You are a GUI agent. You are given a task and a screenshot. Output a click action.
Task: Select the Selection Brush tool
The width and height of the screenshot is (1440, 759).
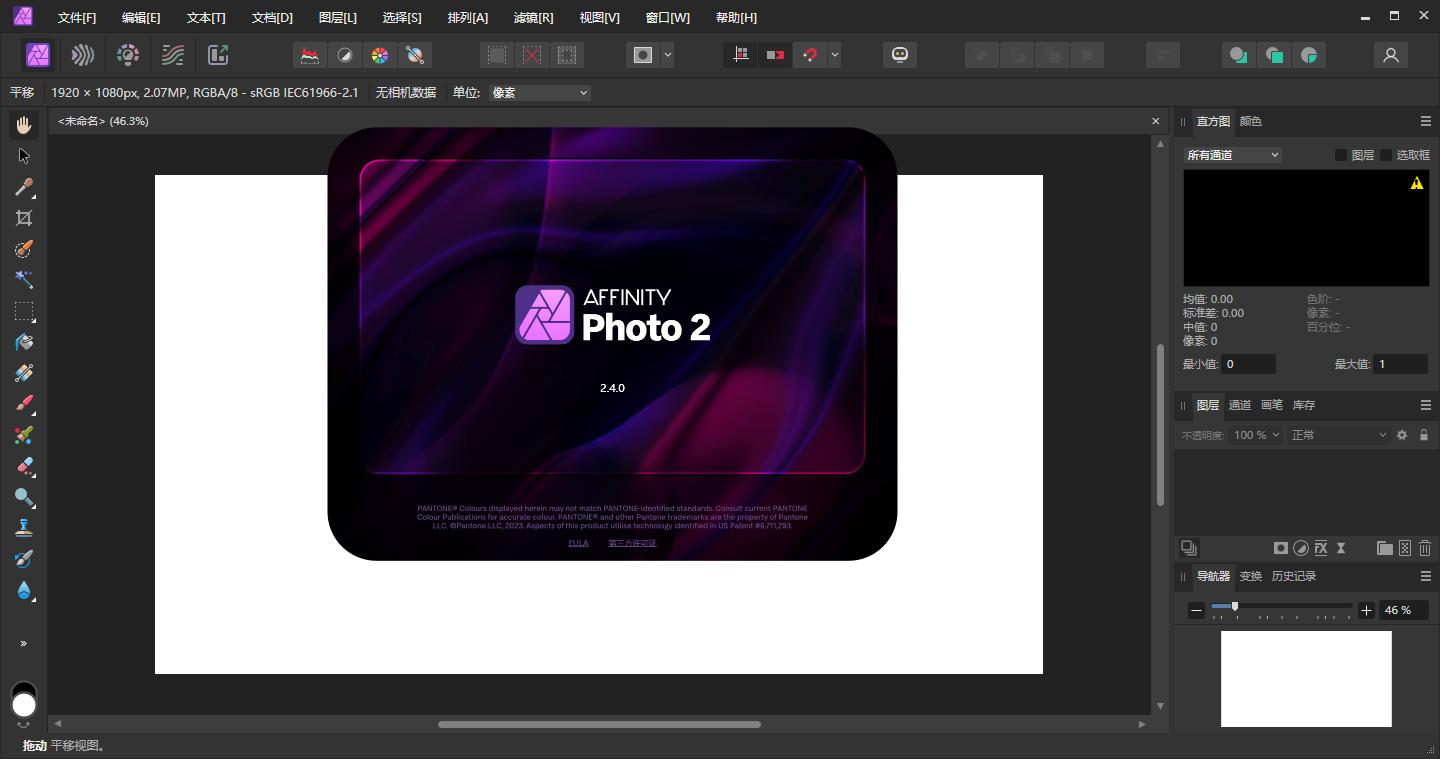(x=24, y=249)
